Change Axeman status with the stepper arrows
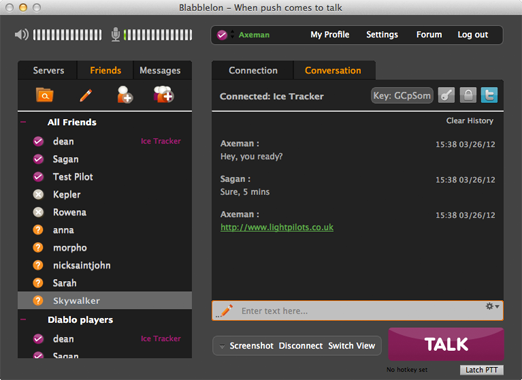Screen dimensions: 522x380 tap(232, 35)
